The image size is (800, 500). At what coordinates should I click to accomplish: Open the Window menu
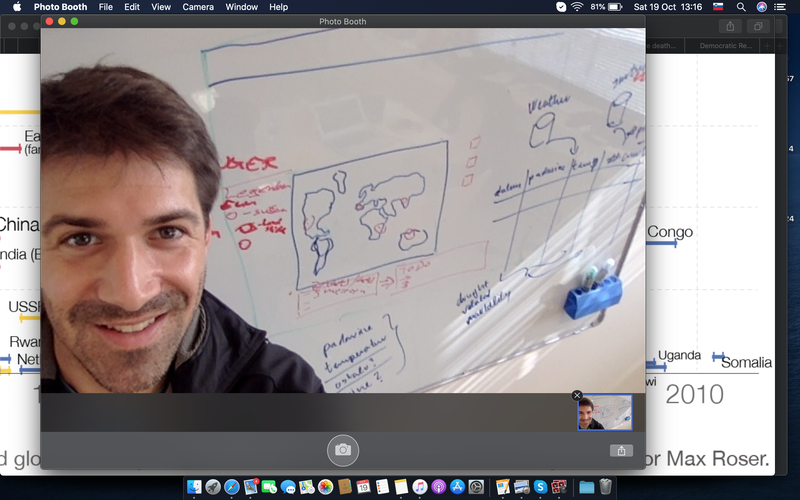241,7
